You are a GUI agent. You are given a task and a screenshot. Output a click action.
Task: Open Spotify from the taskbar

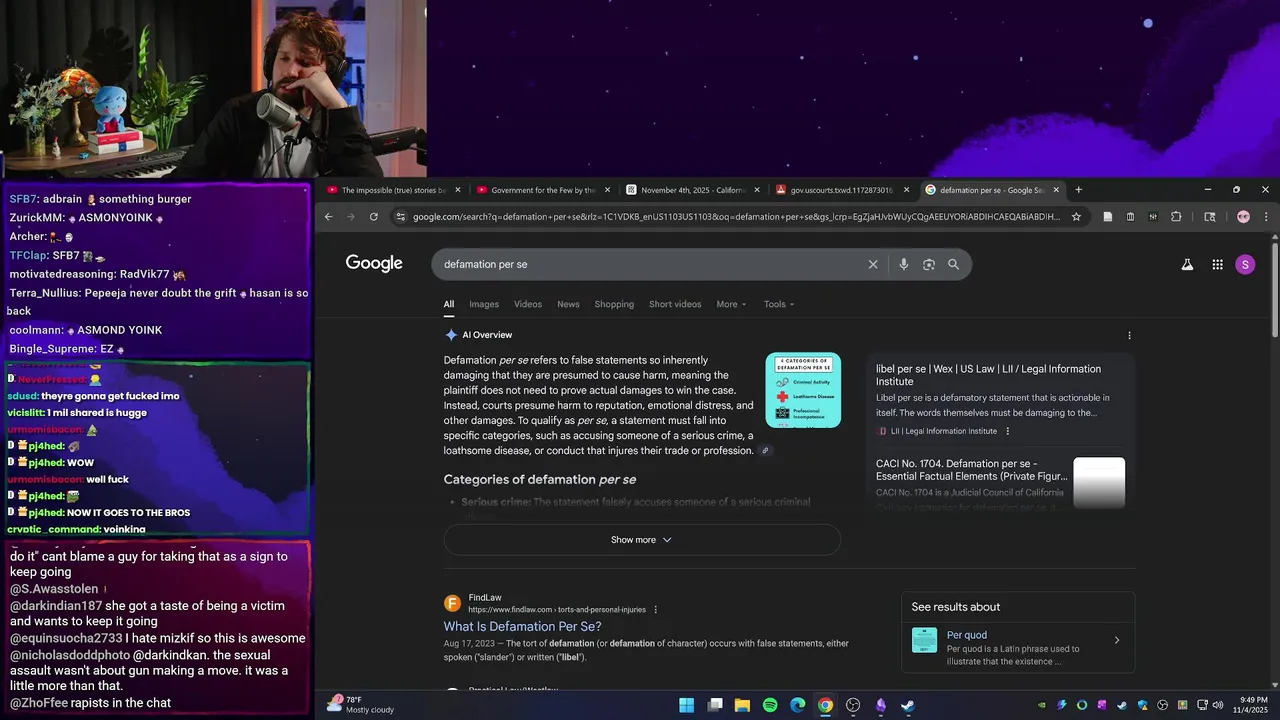[770, 705]
